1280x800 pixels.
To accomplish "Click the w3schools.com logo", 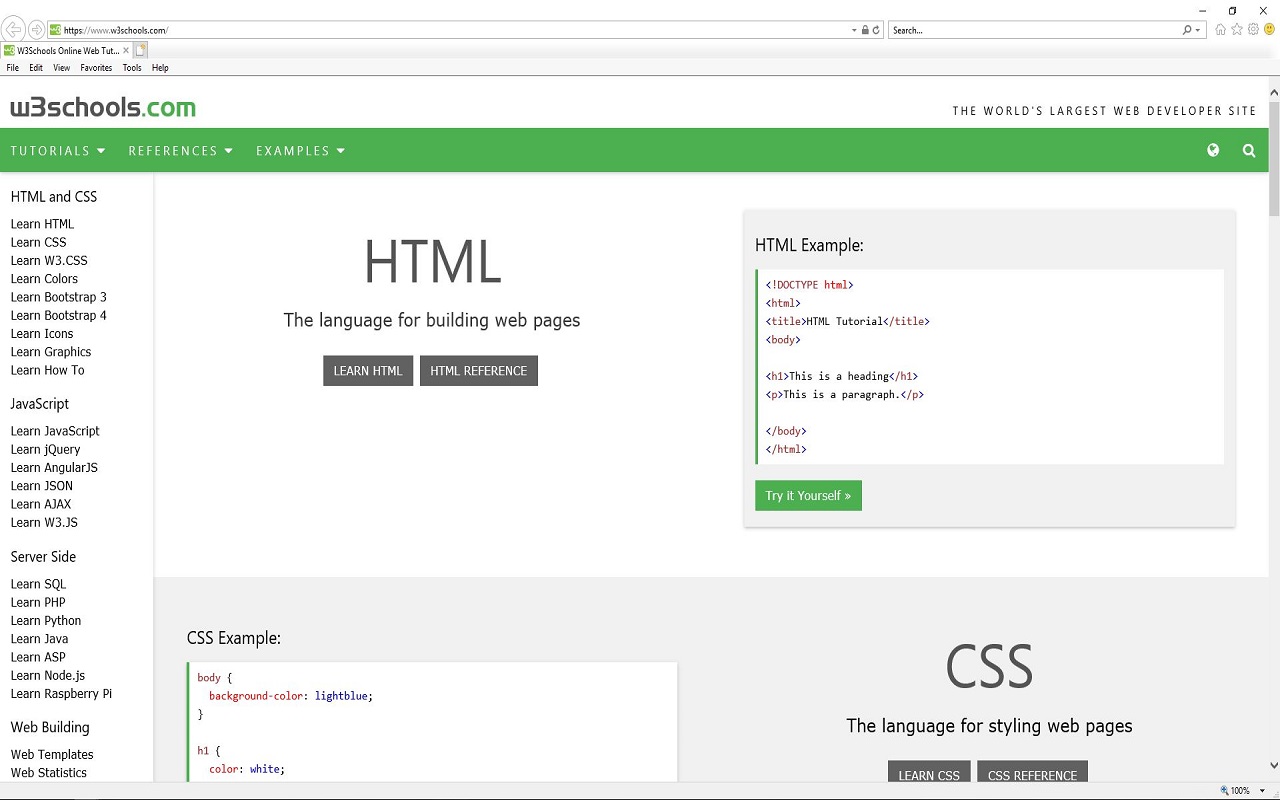I will click(103, 107).
